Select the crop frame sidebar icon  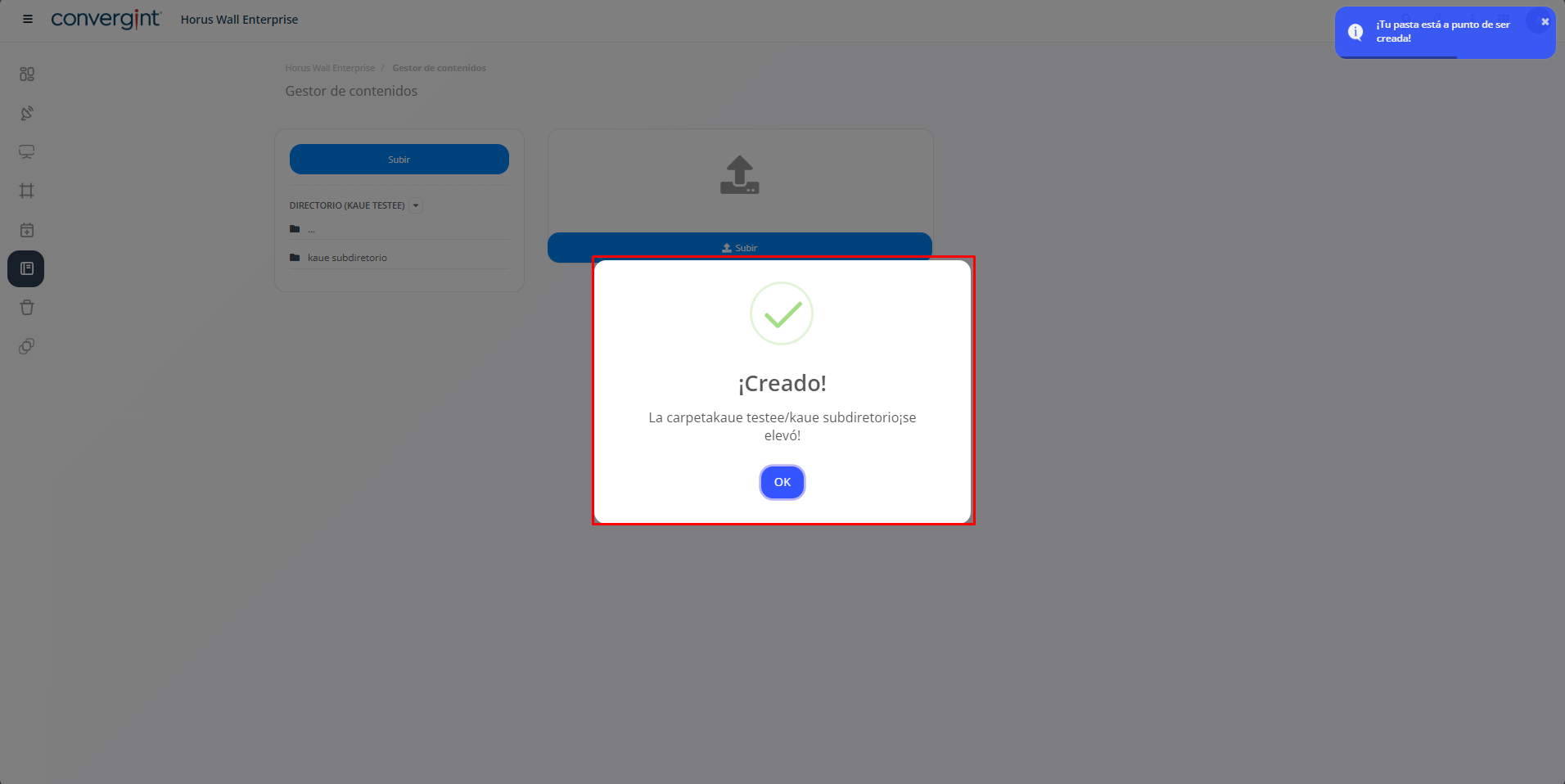[27, 191]
